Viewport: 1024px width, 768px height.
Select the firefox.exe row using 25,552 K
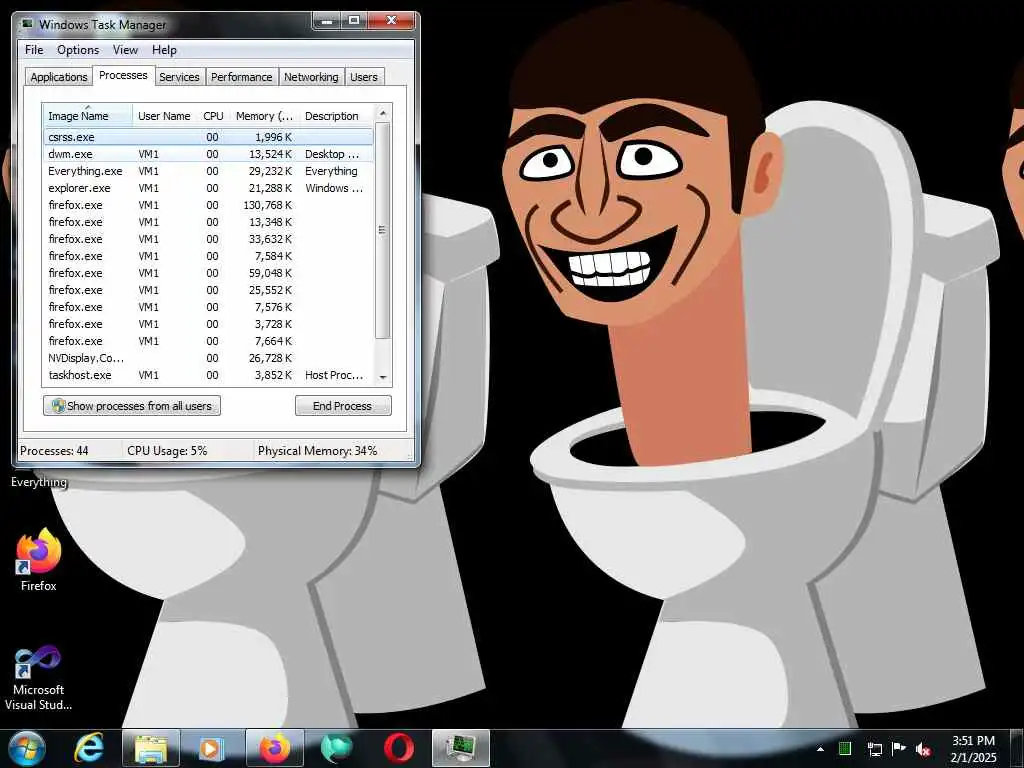pos(208,290)
